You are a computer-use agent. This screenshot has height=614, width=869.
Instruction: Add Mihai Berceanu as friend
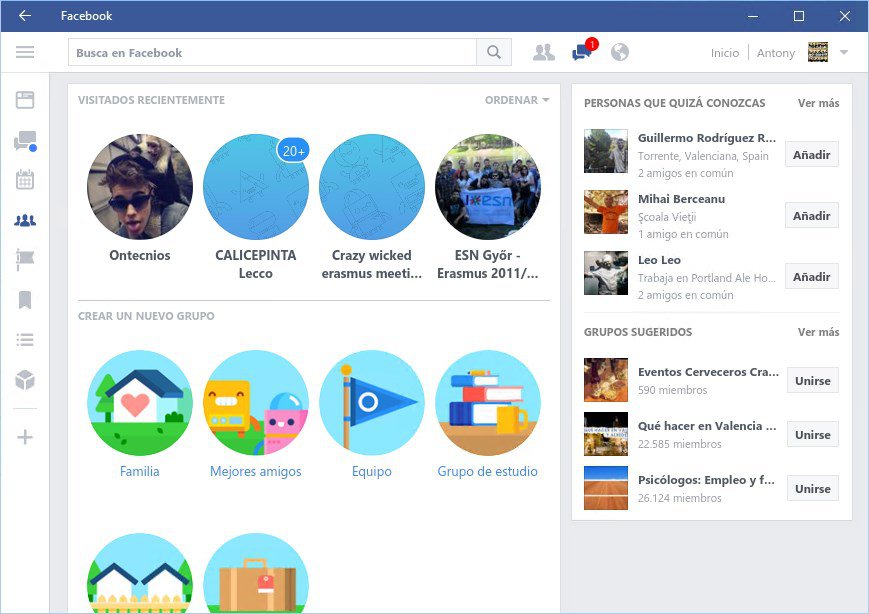(x=811, y=215)
